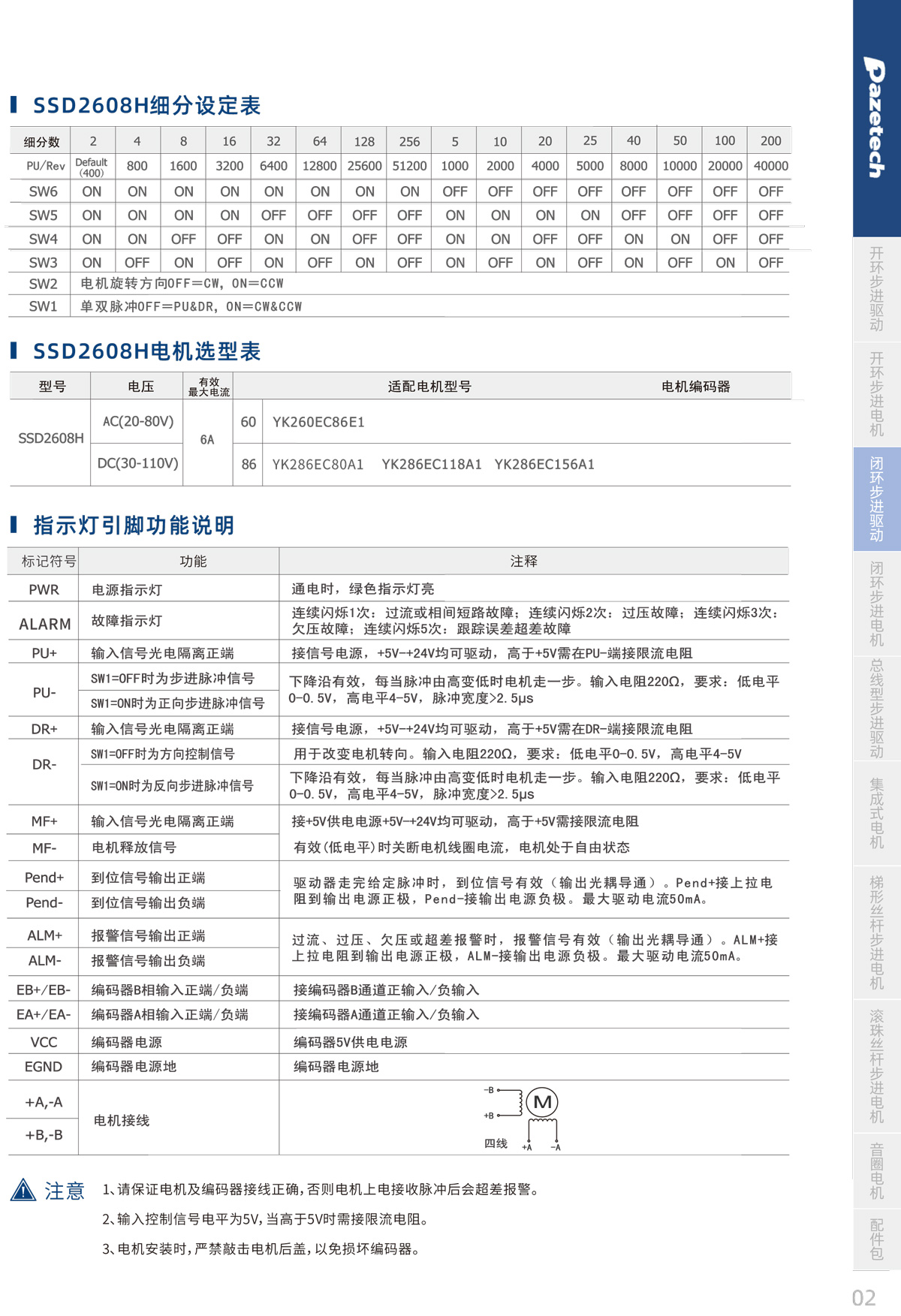
Task: Switch to the 滚珠丝杆步进电机 side tab
Action: click(876, 1066)
